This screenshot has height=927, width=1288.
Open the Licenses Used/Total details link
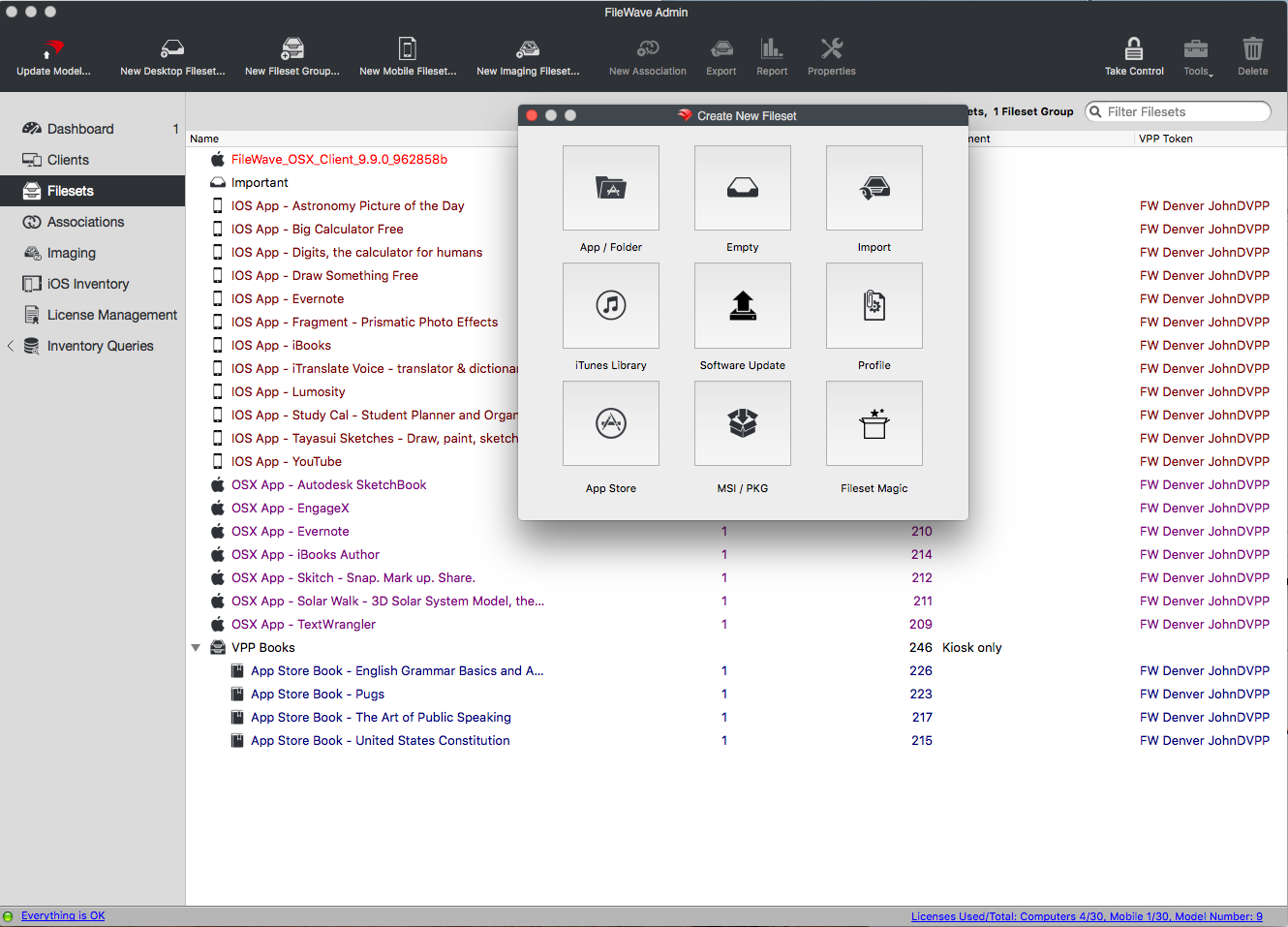coord(1087,915)
